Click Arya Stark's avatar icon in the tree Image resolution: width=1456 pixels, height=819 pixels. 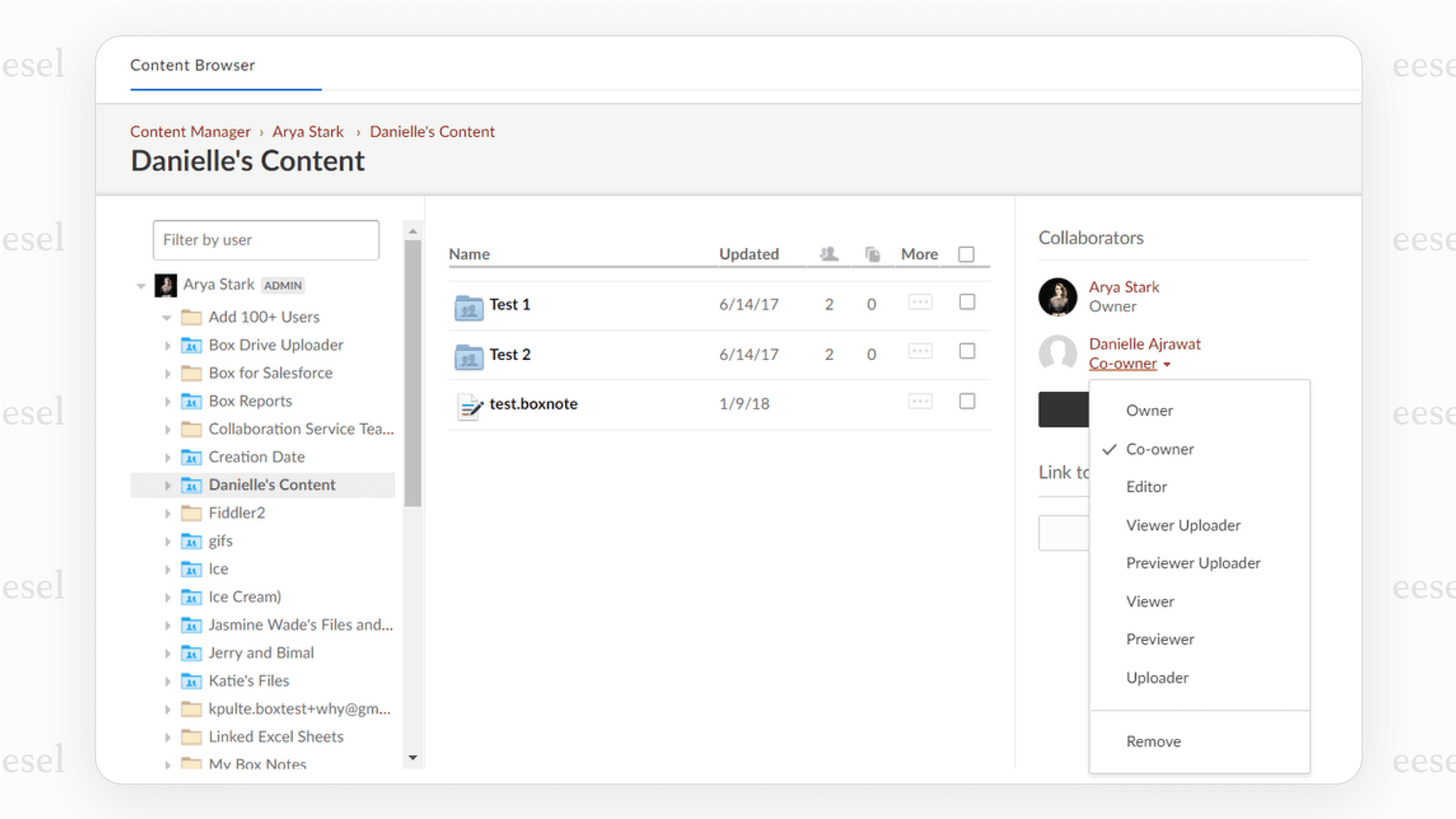coord(166,284)
